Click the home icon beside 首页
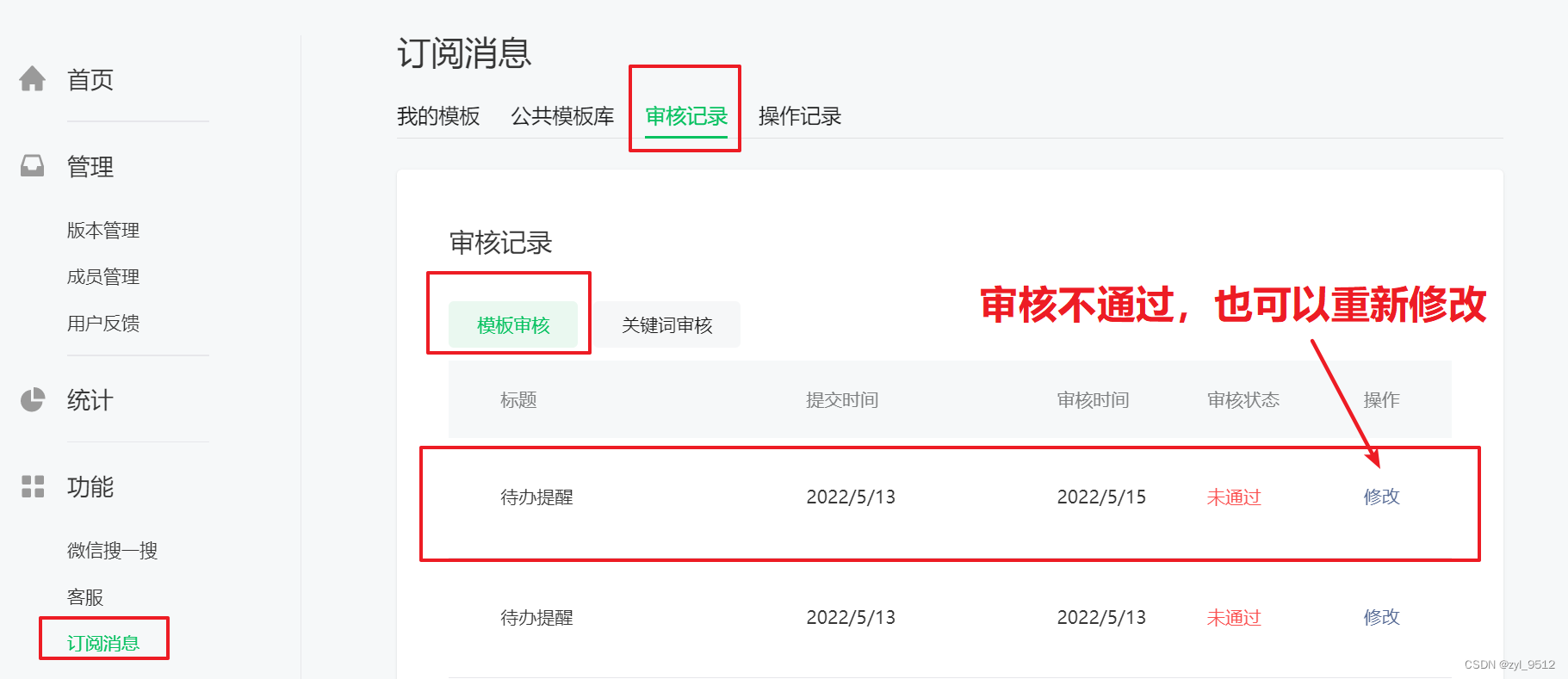1568x679 pixels. 33,79
